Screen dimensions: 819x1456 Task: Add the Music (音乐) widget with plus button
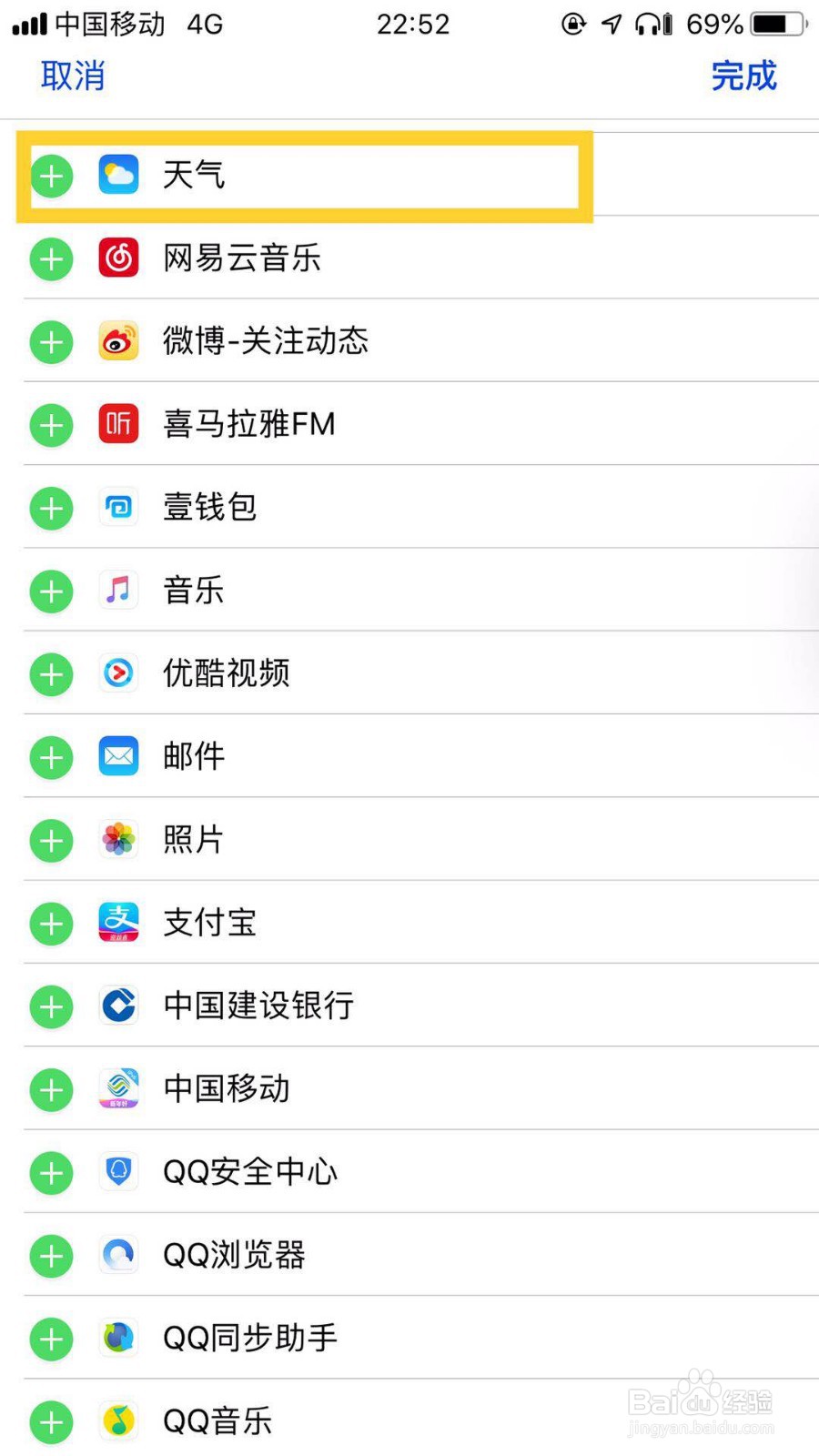pyautogui.click(x=52, y=591)
